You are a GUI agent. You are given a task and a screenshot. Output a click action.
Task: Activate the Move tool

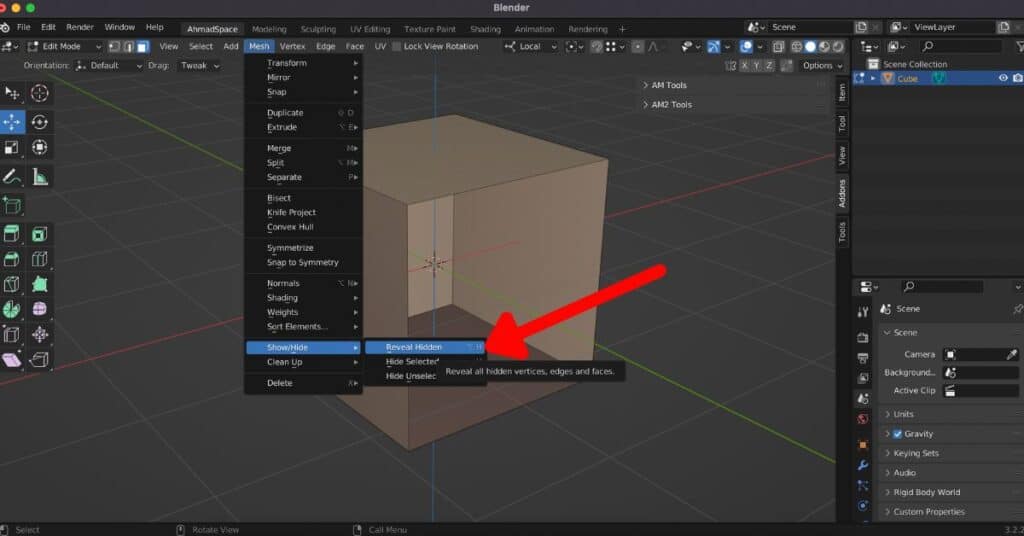click(x=12, y=122)
